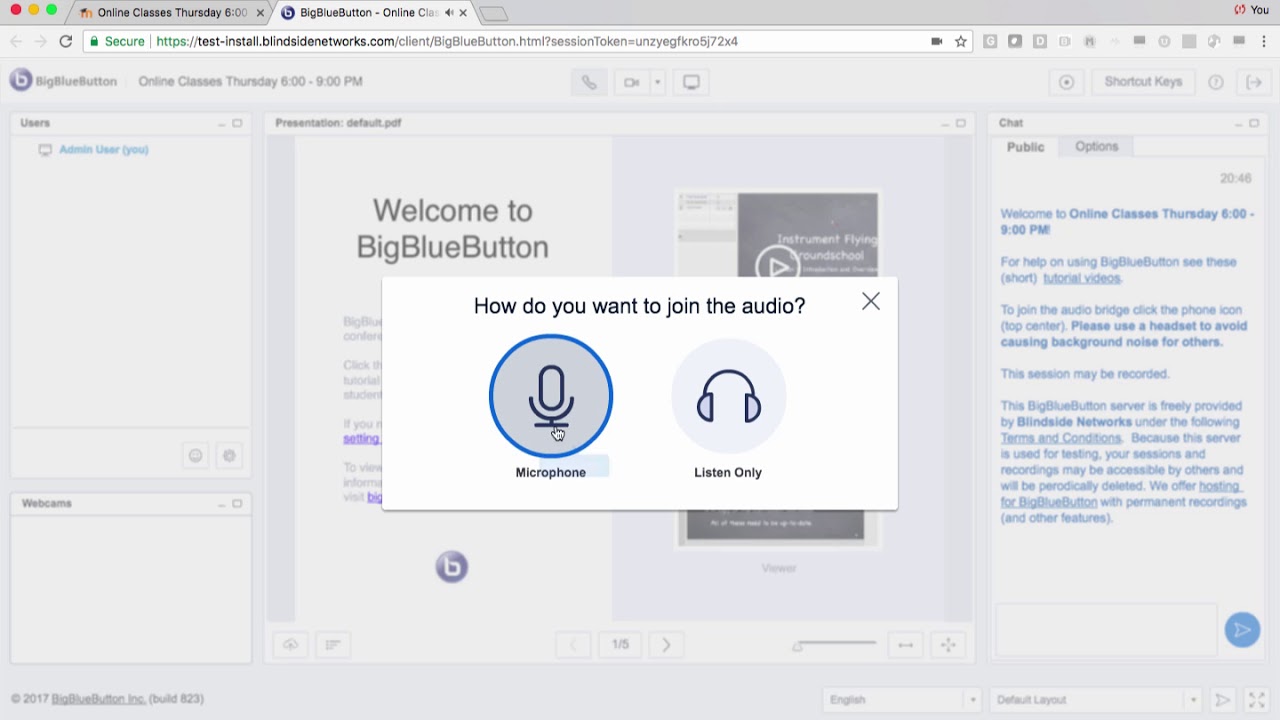
Task: Switch to the Public chat tab
Action: pyautogui.click(x=1025, y=147)
